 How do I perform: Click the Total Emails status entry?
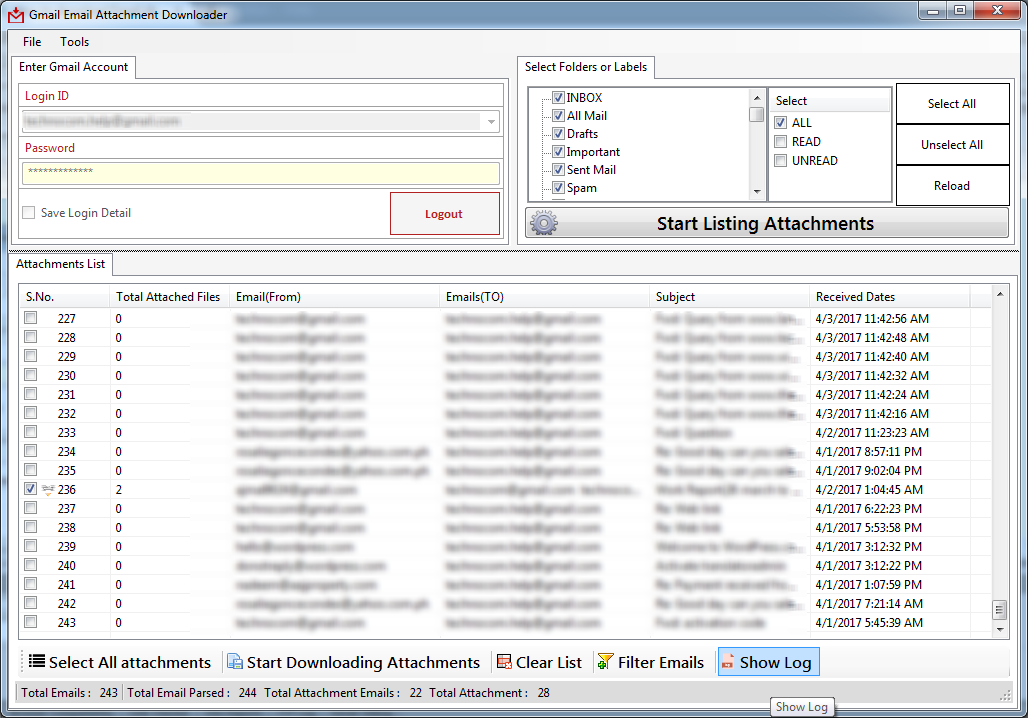click(69, 692)
